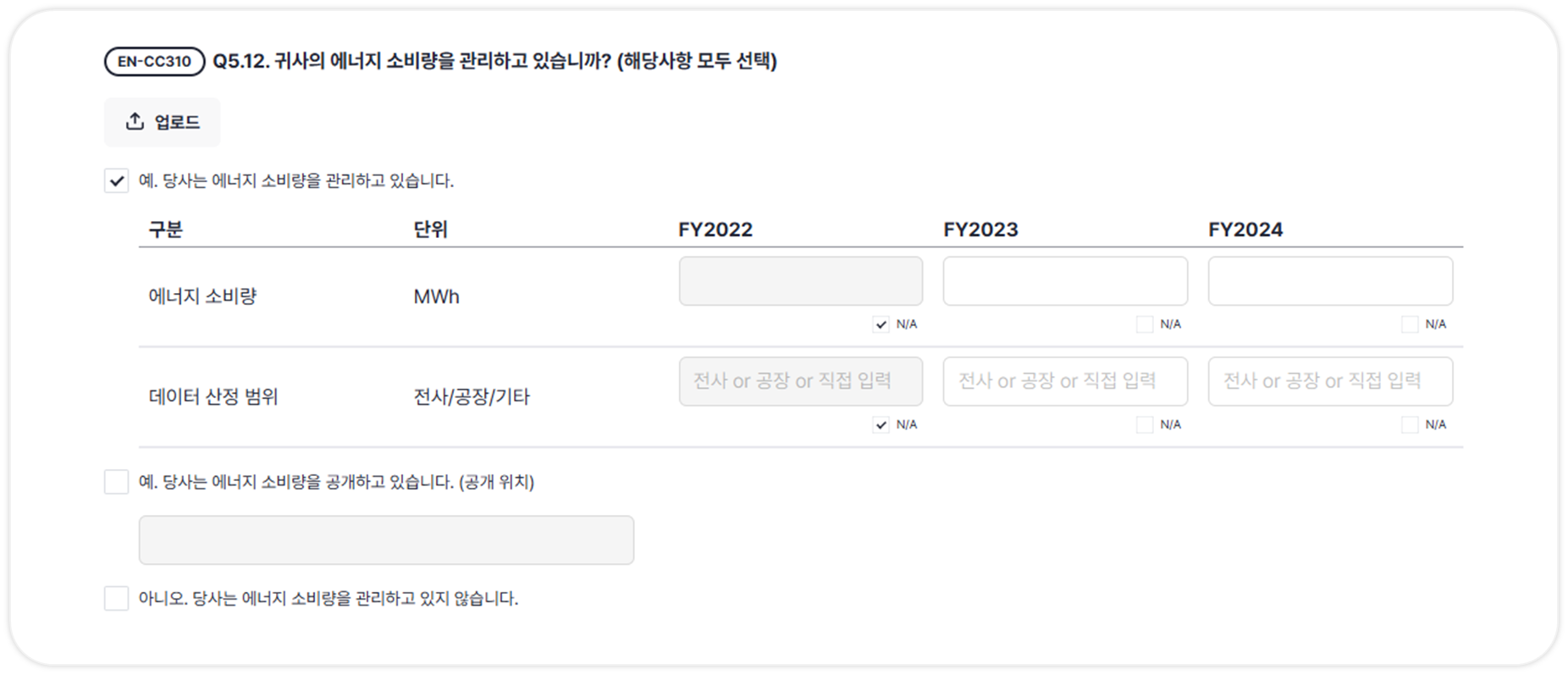This screenshot has width=1568, height=675.
Task: Click FY2023 energy consumption MWh field
Action: tap(1065, 281)
